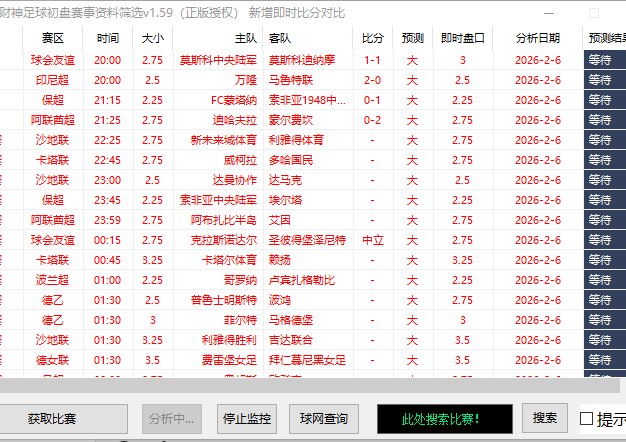Screen dimensions: 626x442
Task: Sort by 赛区 column header
Action: click(x=52, y=38)
